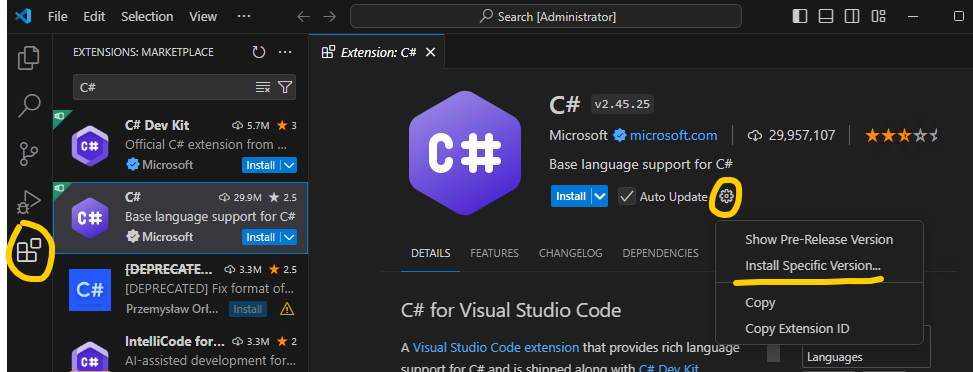Install the deprecated C# format extension
This screenshot has height=372, width=973.
tap(248, 309)
